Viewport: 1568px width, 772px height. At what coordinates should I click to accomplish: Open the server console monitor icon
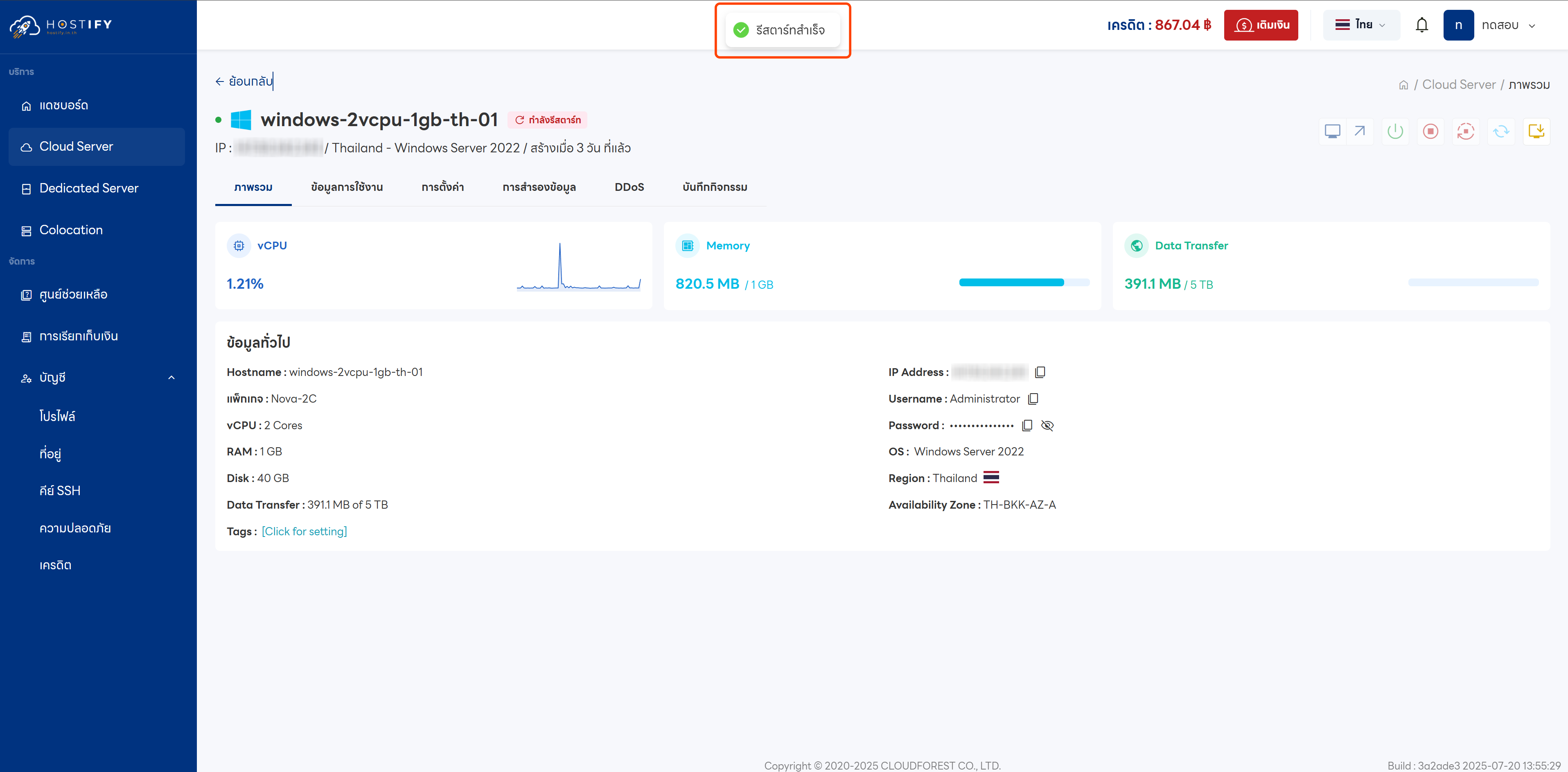click(1332, 131)
